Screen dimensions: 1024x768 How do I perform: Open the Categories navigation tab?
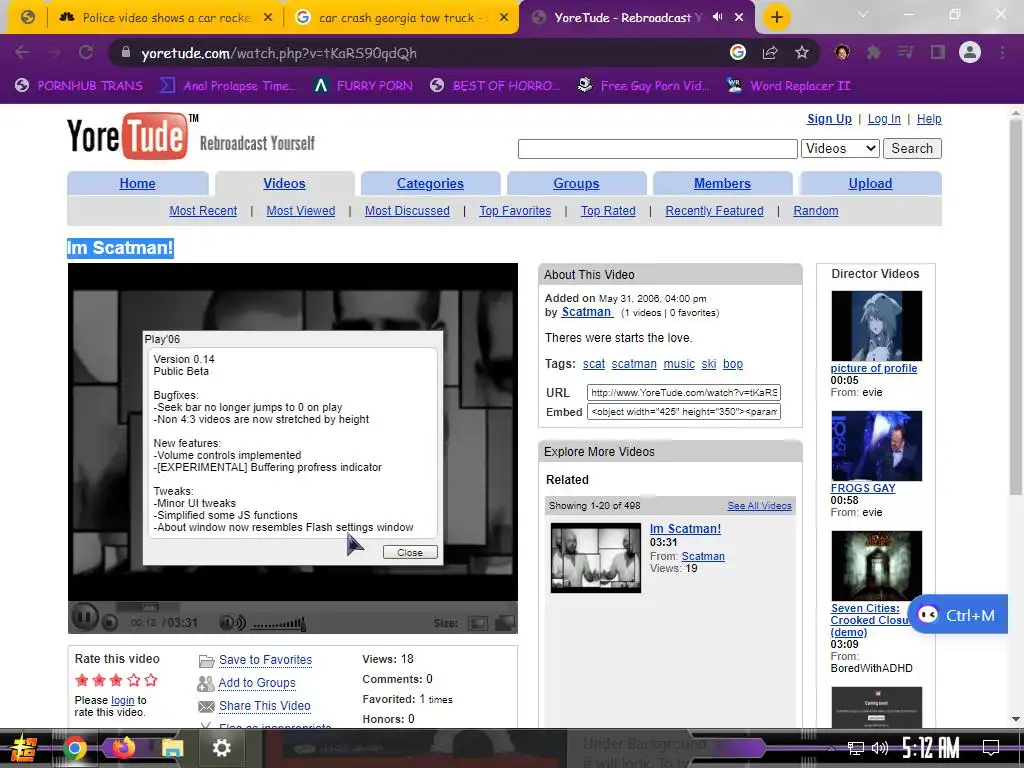point(430,184)
